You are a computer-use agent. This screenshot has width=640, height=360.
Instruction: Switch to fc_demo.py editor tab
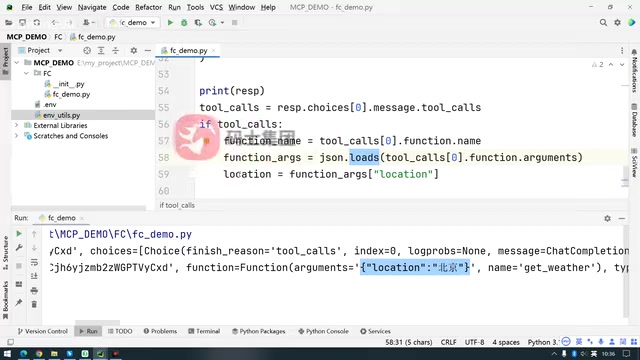click(x=188, y=50)
